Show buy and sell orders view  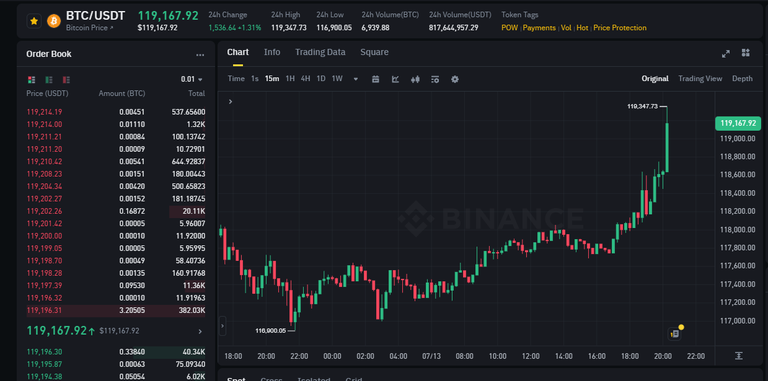[x=32, y=79]
